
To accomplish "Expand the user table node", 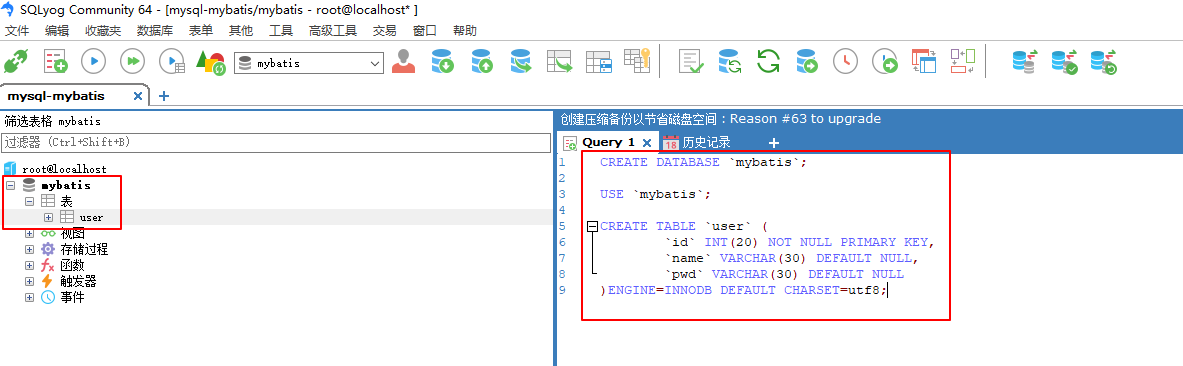I will click(x=49, y=217).
